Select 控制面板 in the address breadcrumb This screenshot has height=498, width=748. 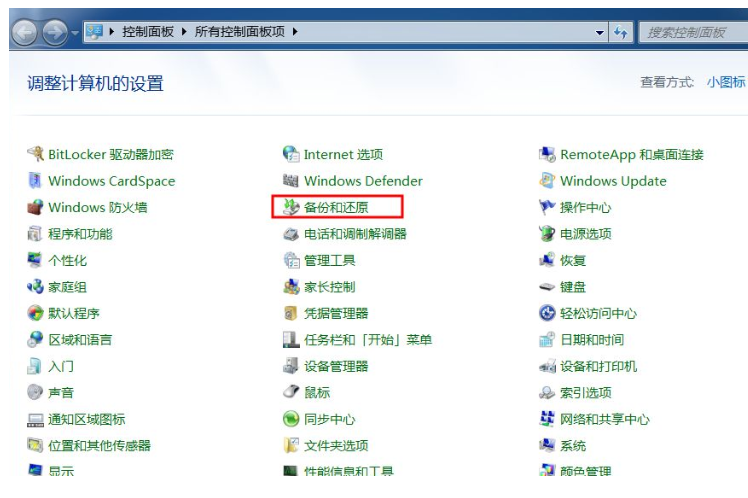(x=148, y=32)
